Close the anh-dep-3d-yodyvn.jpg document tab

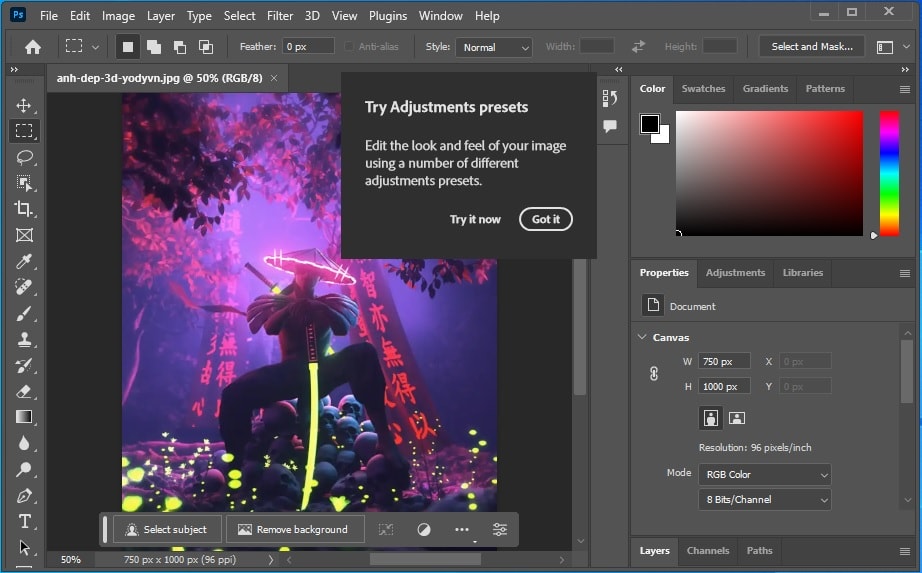[x=274, y=78]
